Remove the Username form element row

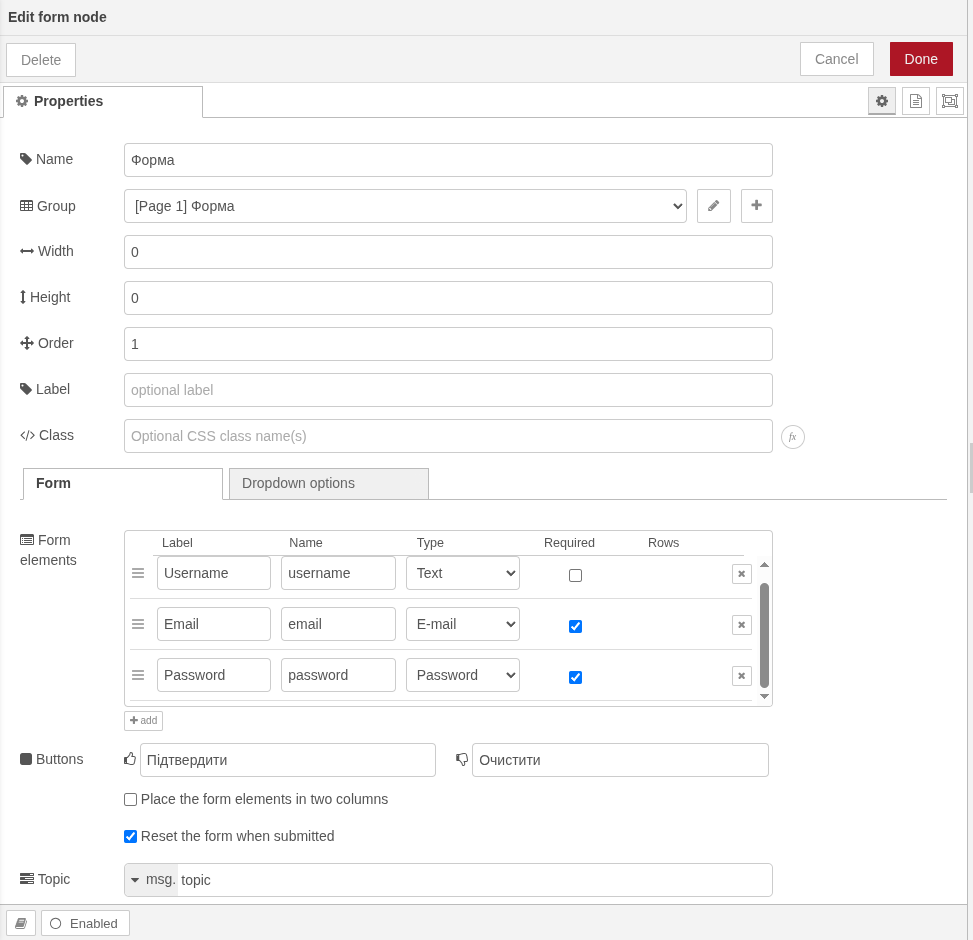coord(741,574)
